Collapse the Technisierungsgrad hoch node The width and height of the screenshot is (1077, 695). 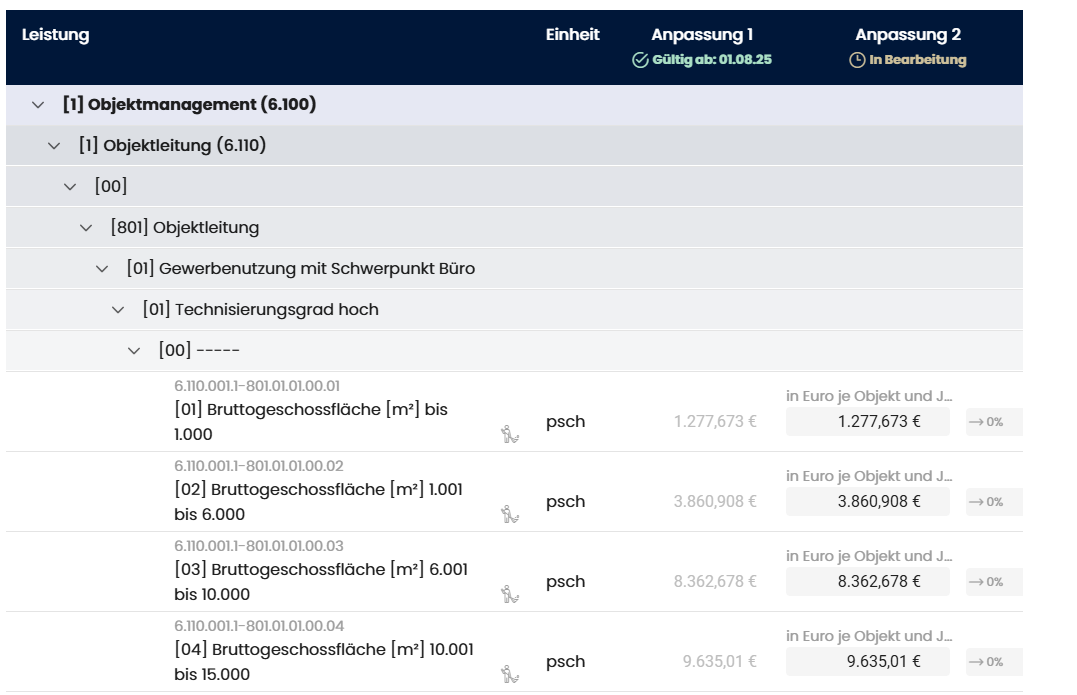[118, 310]
